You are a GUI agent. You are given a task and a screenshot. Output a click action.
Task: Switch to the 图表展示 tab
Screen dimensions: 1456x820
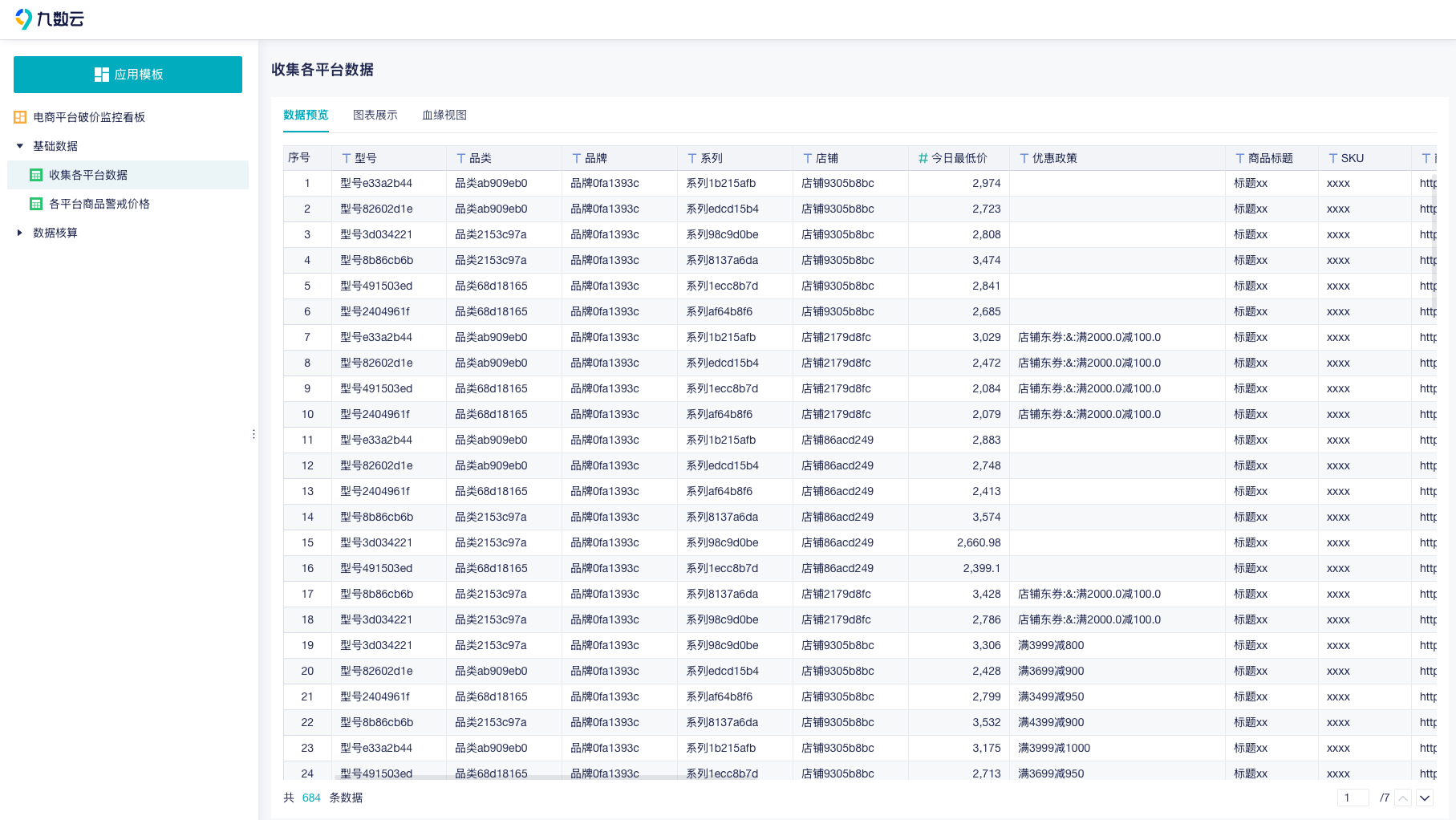click(x=374, y=115)
